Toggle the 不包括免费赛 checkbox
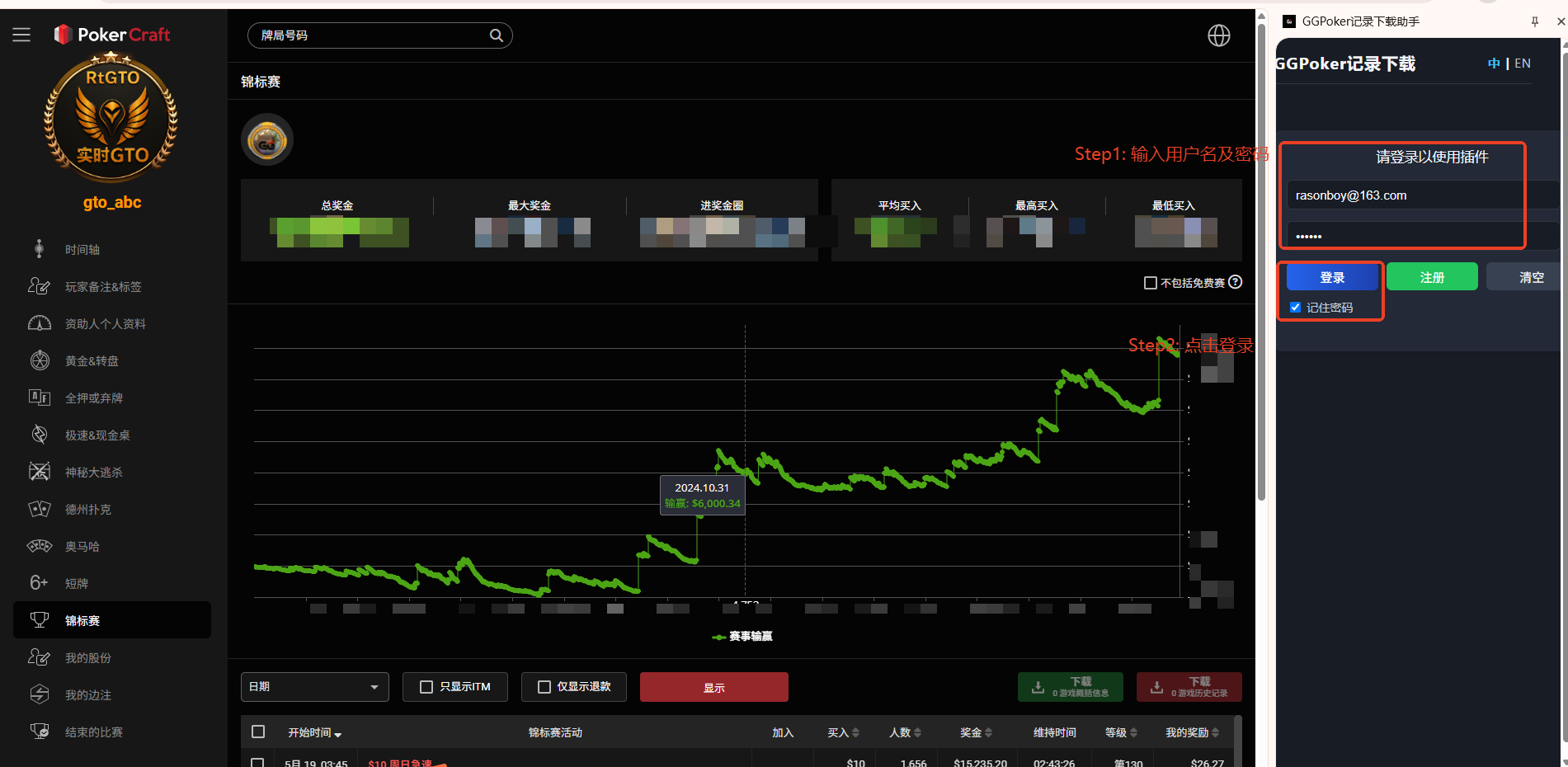Screen dimensions: 1568x767 click(1150, 283)
